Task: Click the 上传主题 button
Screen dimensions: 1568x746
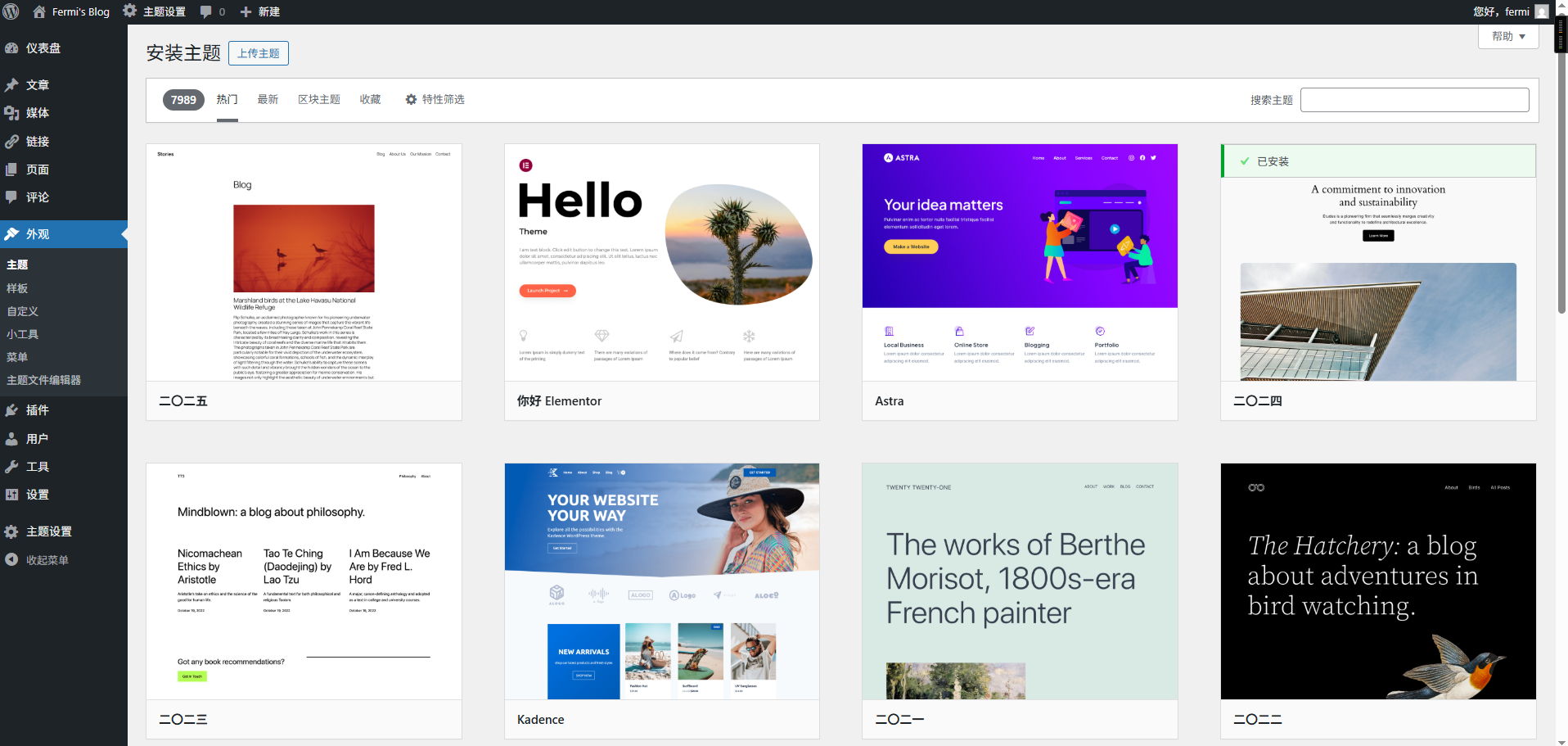Action: [259, 53]
